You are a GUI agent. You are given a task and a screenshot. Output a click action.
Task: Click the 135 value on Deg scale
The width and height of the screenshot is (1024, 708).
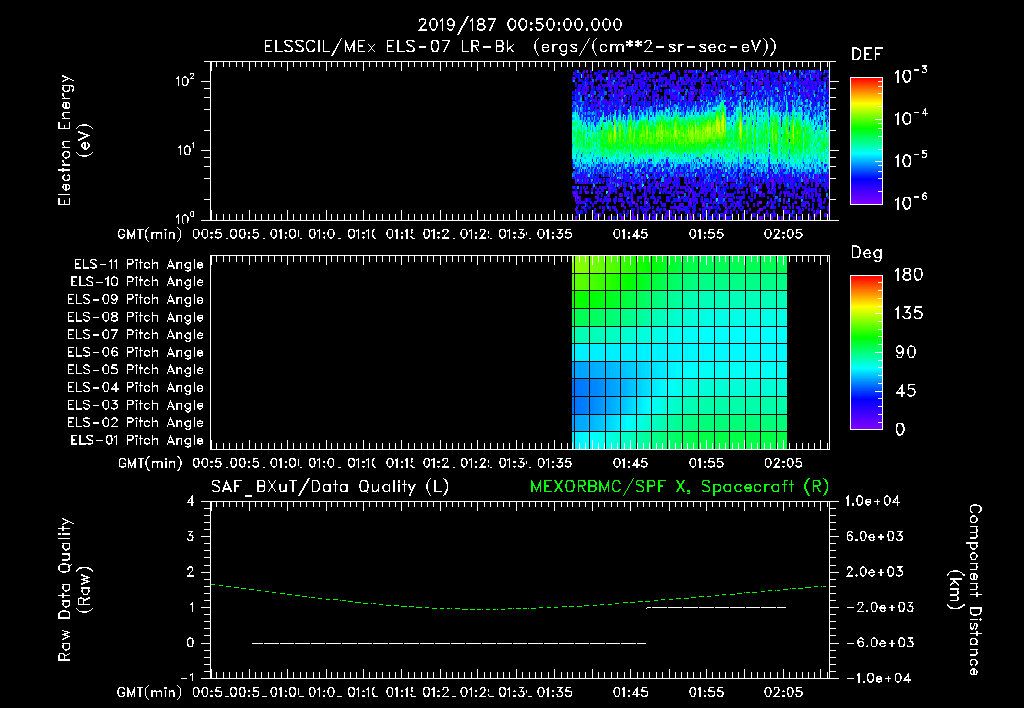(x=908, y=314)
